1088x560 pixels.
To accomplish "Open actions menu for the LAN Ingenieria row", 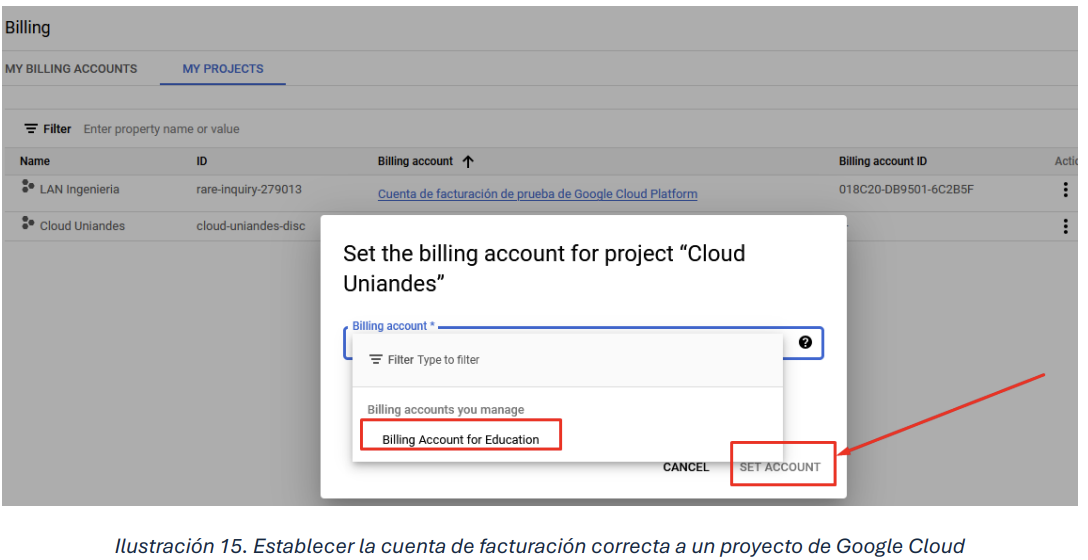I will (x=1066, y=189).
